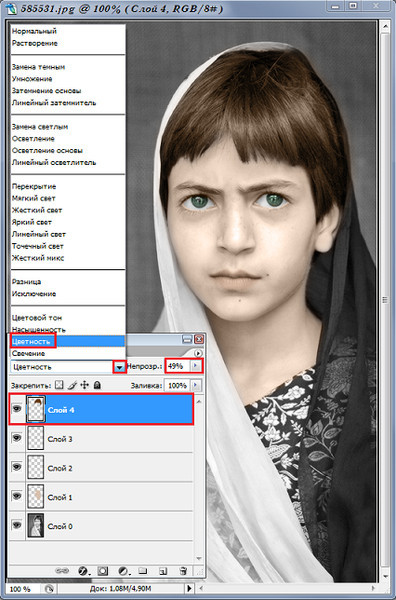Choose Исключение blend mode
396x600 pixels.
coord(34,293)
